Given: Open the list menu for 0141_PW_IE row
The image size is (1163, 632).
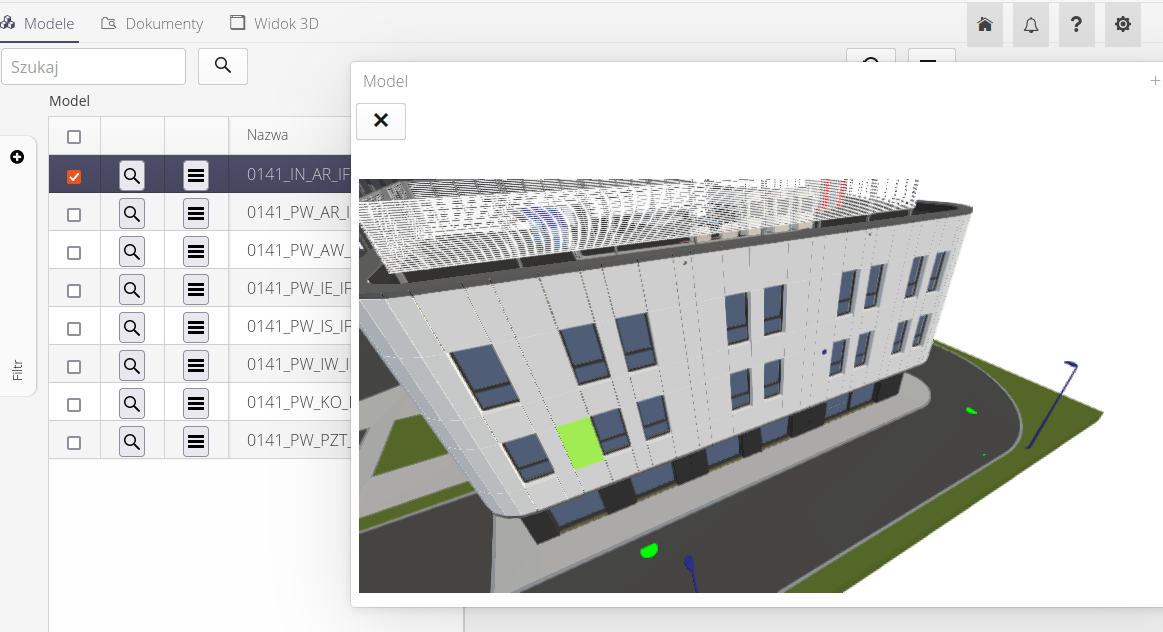Looking at the screenshot, I should (x=196, y=290).
